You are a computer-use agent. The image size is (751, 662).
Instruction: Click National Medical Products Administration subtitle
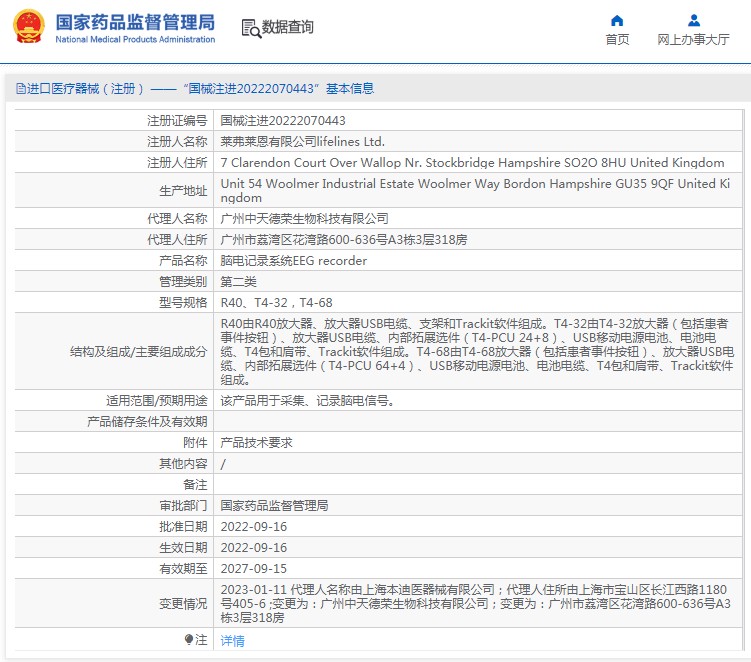coord(135,39)
